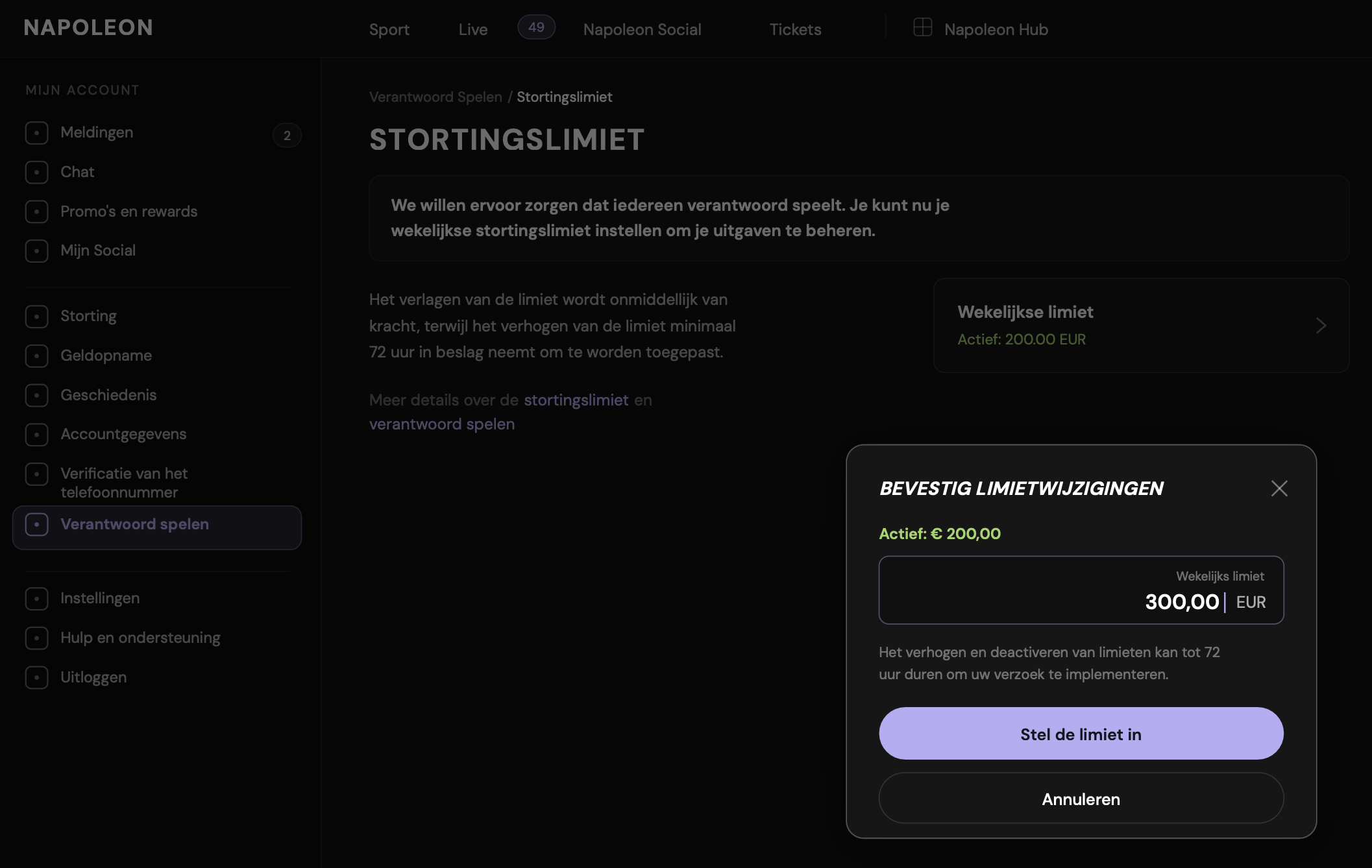Click Actief: € 200,00 in the dialog
This screenshot has height=868, width=1372.
pos(940,534)
